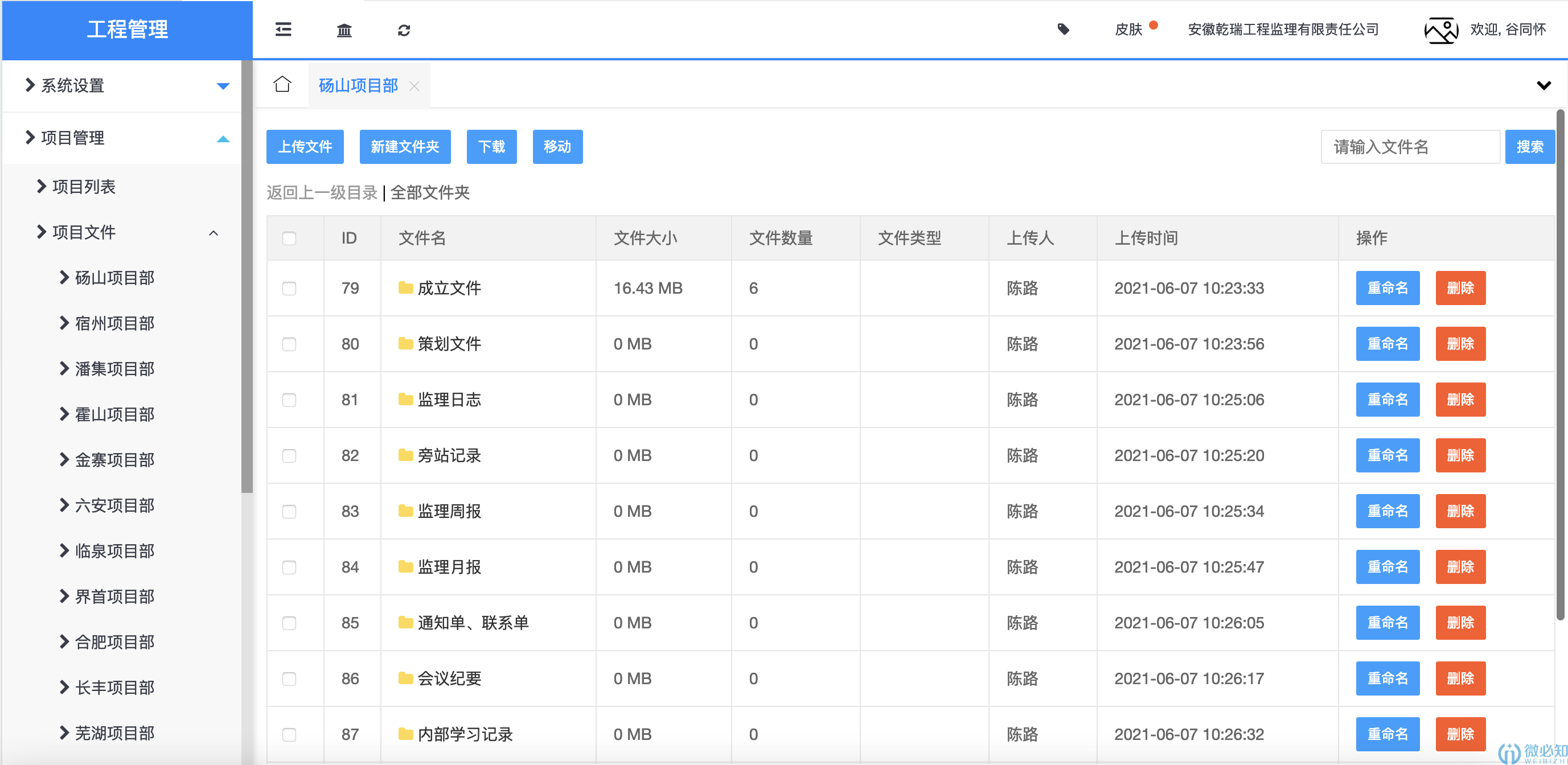Click the 工程管理 title logo
The image size is (1568, 765).
click(127, 29)
